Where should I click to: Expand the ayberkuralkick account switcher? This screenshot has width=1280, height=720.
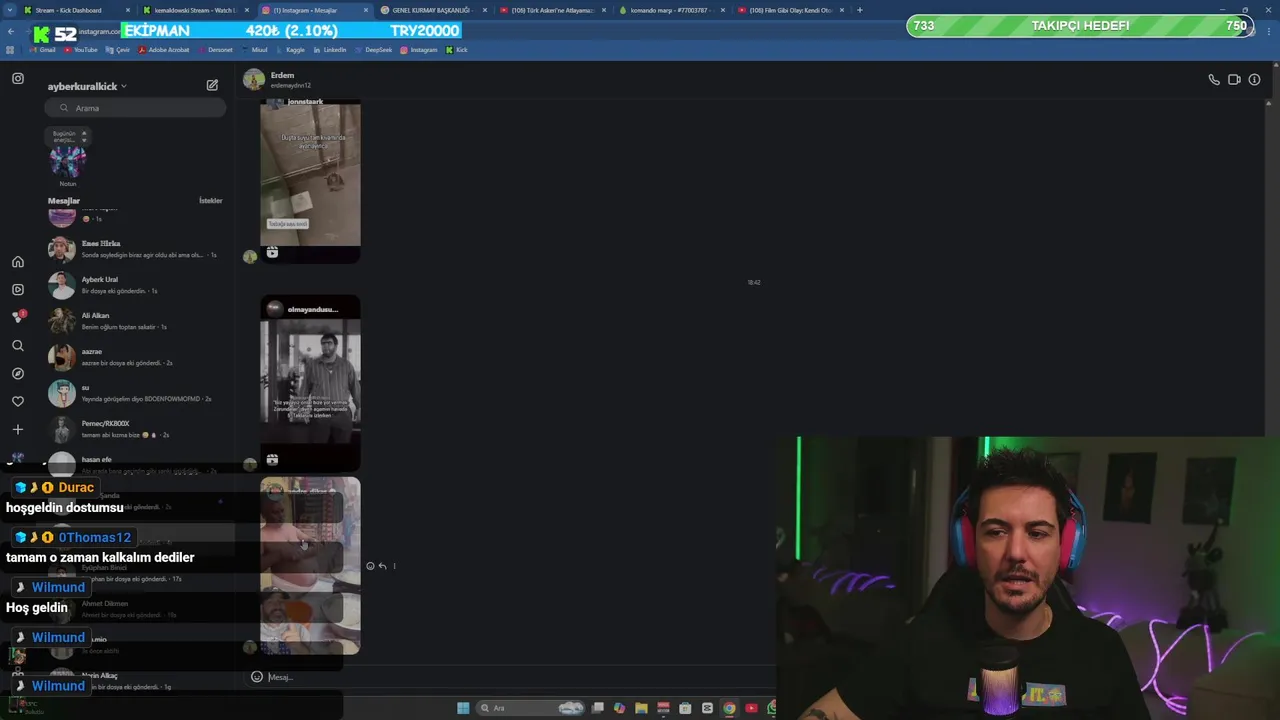coord(87,87)
